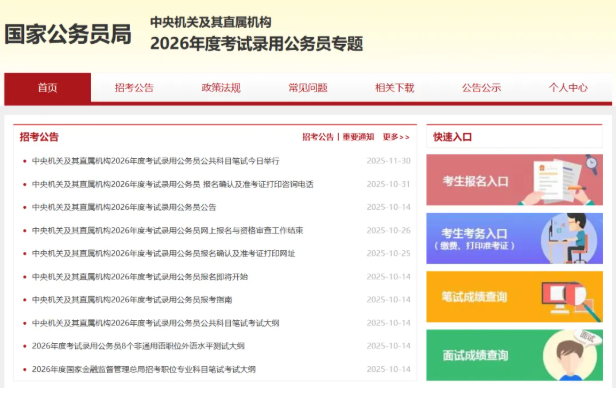Click the 国家公务员局 site logo

[x=68, y=34]
